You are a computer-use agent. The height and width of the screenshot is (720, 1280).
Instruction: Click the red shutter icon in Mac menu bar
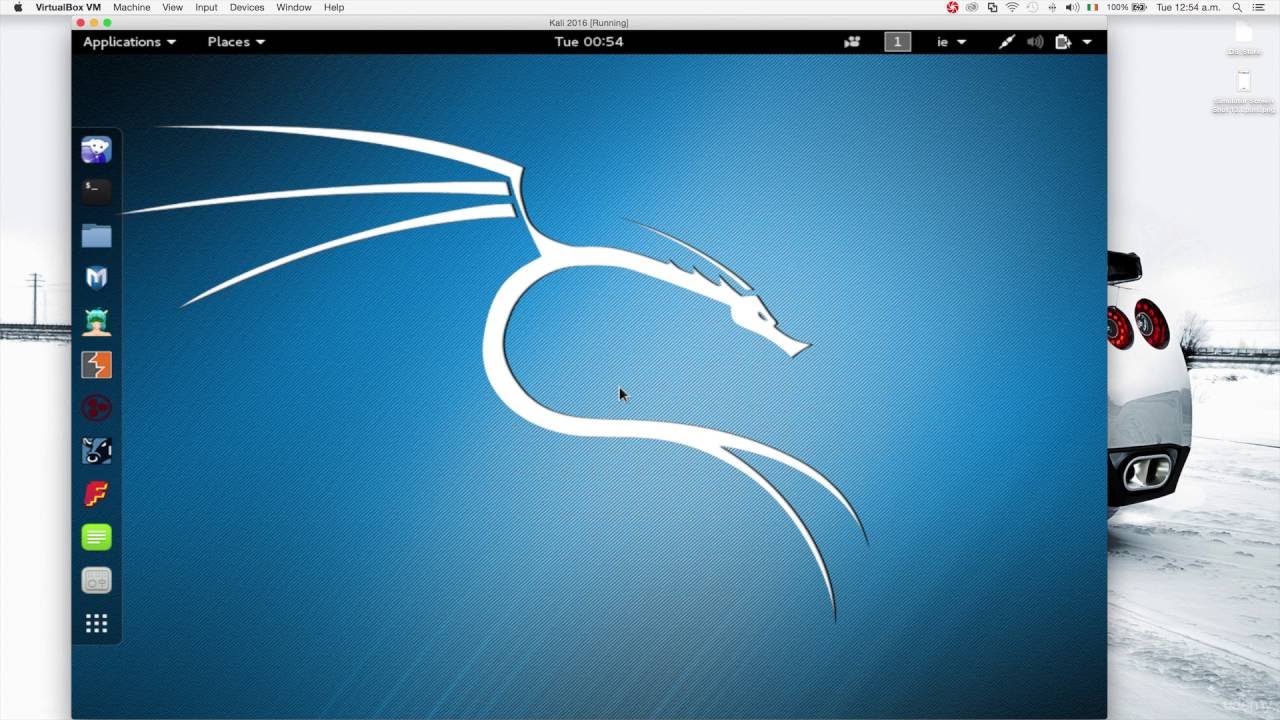coord(952,7)
